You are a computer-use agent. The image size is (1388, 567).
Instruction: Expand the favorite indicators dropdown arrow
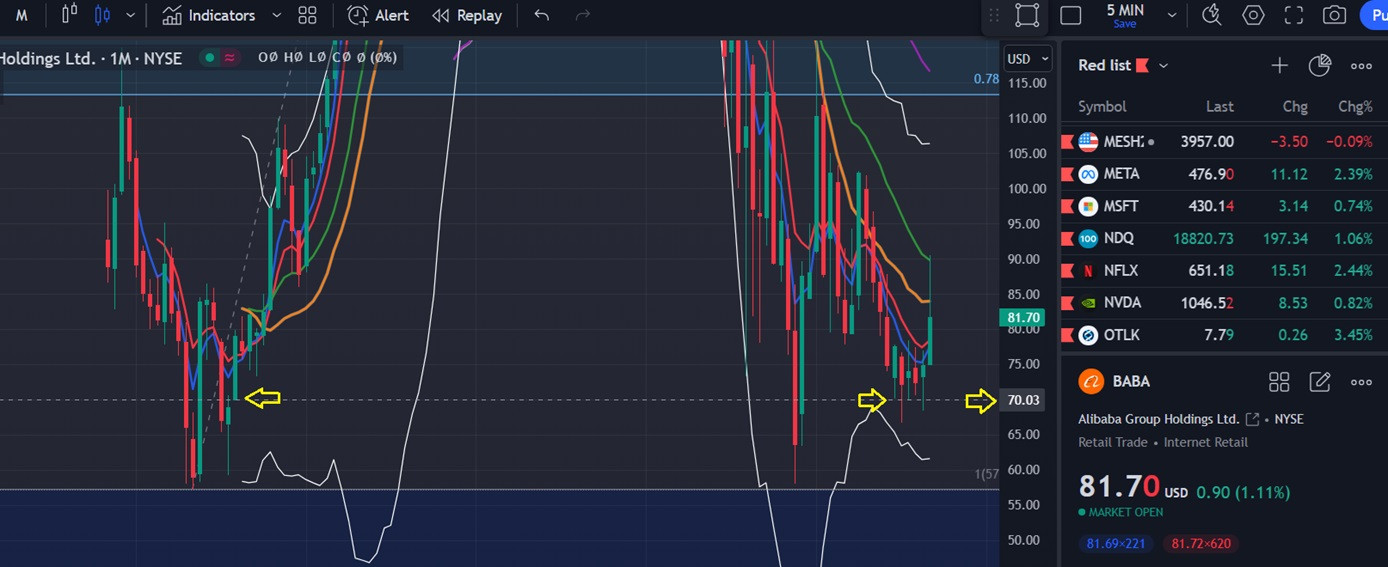click(276, 15)
